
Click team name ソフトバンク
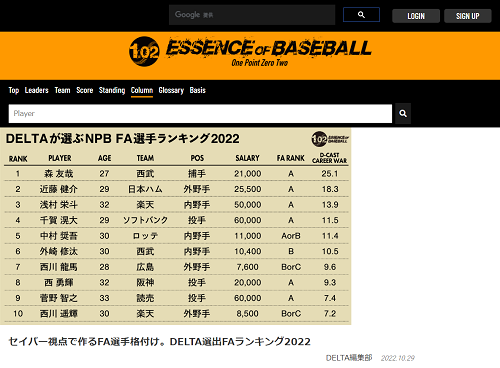tap(145, 220)
